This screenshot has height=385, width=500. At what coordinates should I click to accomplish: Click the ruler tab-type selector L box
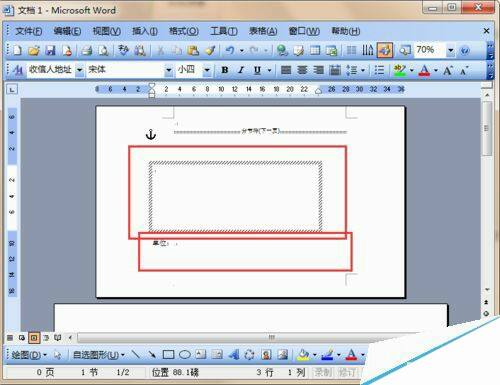pyautogui.click(x=12, y=89)
